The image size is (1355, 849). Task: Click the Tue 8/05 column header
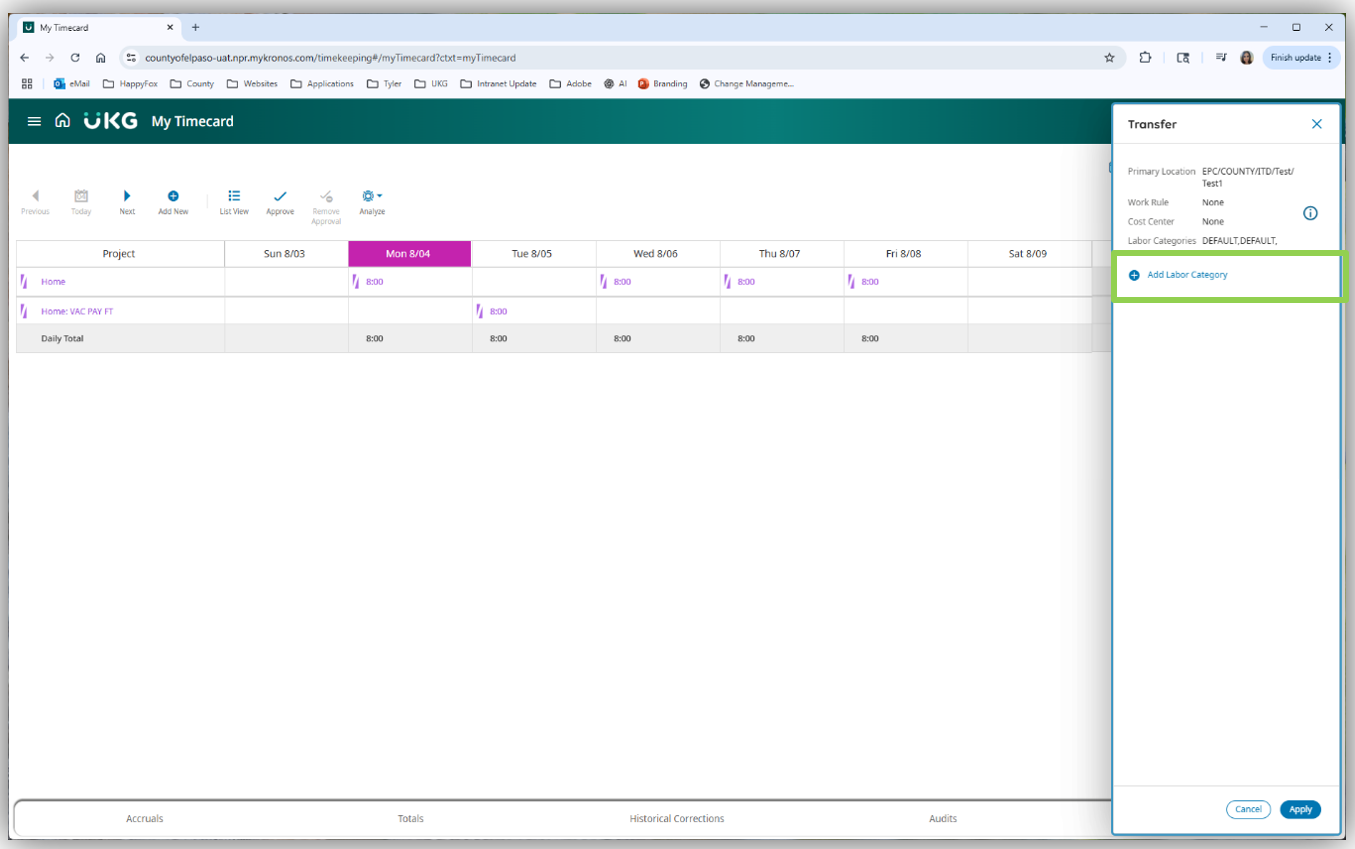point(533,254)
